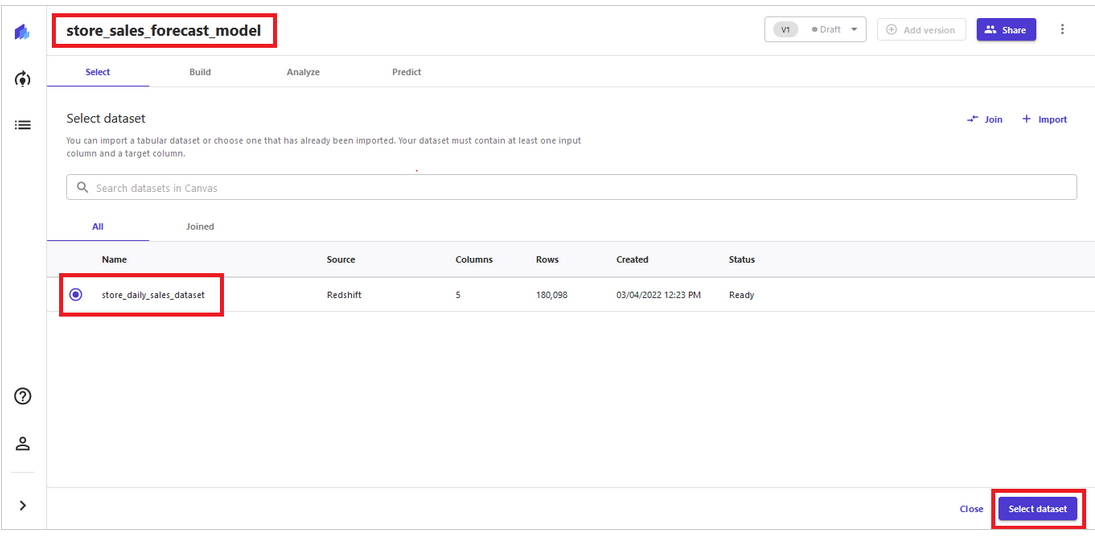Open the Predict tab
The image size is (1095, 541).
click(406, 72)
